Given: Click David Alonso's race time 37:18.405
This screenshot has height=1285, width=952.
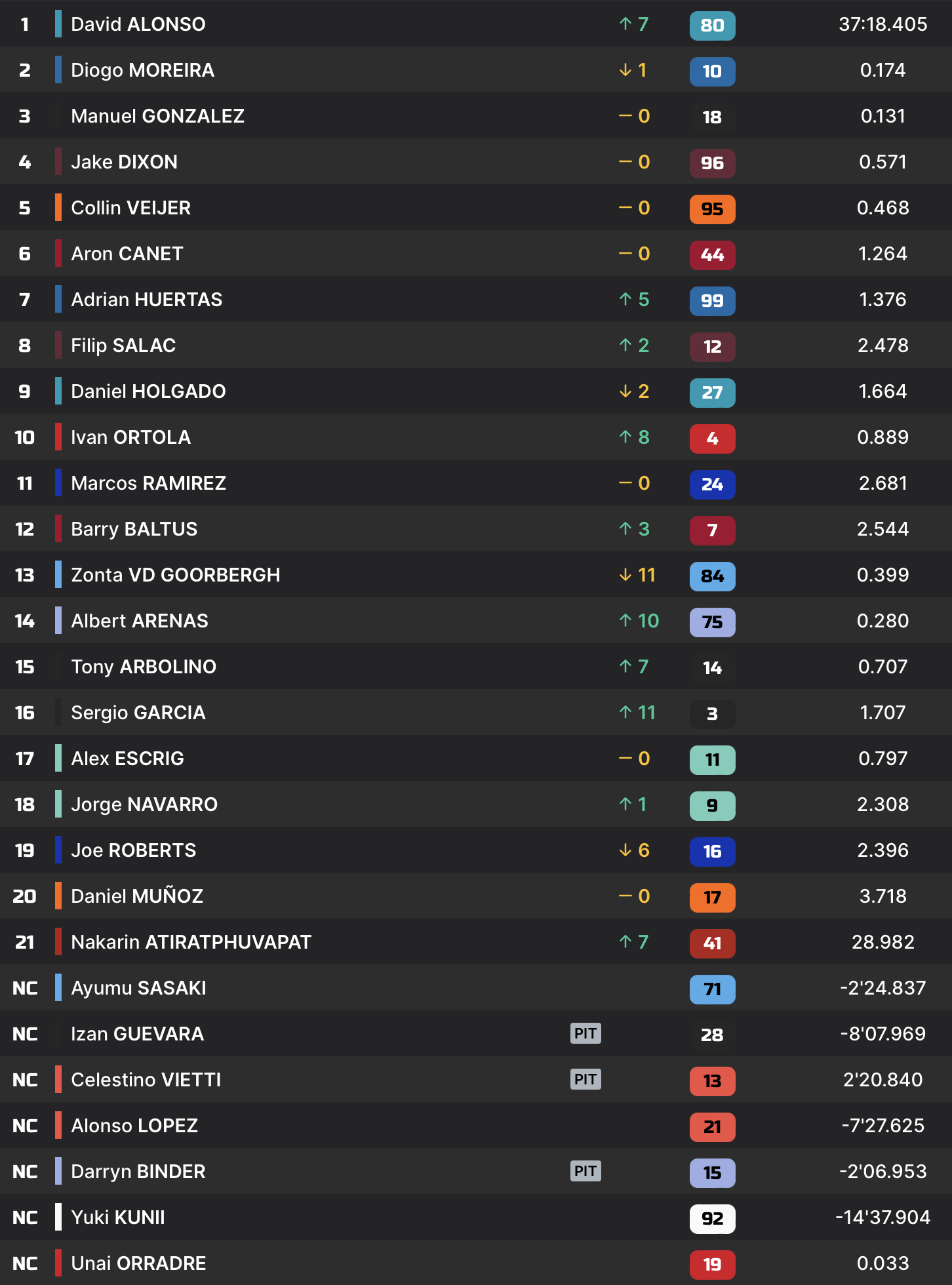Looking at the screenshot, I should [883, 24].
